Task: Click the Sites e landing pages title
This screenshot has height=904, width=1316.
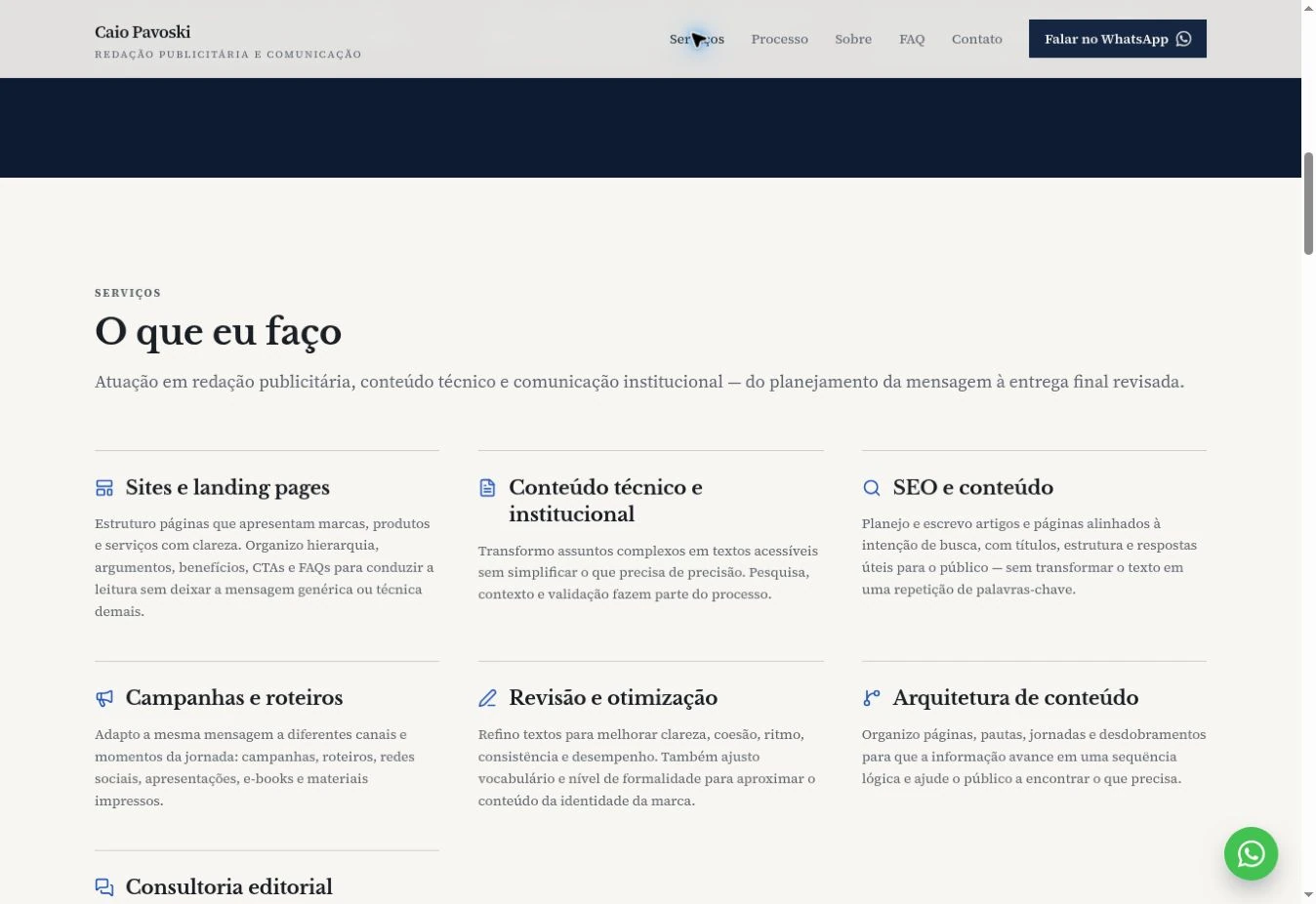Action: [x=227, y=488]
